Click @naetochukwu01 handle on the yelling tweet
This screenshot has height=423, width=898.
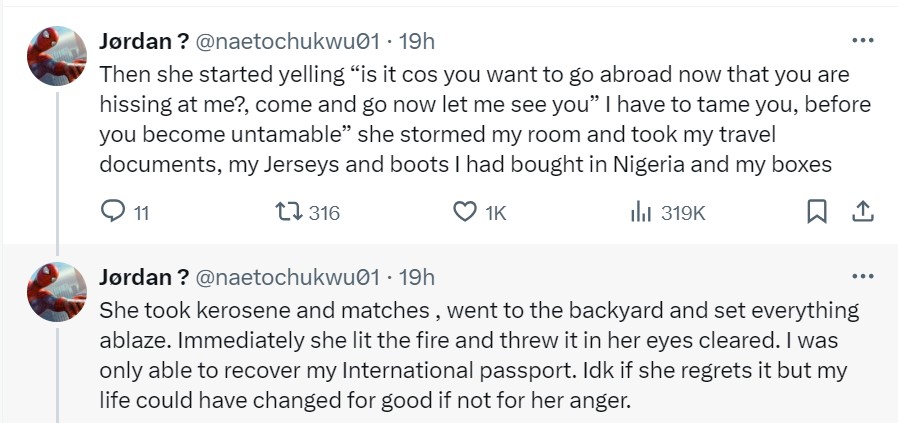287,41
